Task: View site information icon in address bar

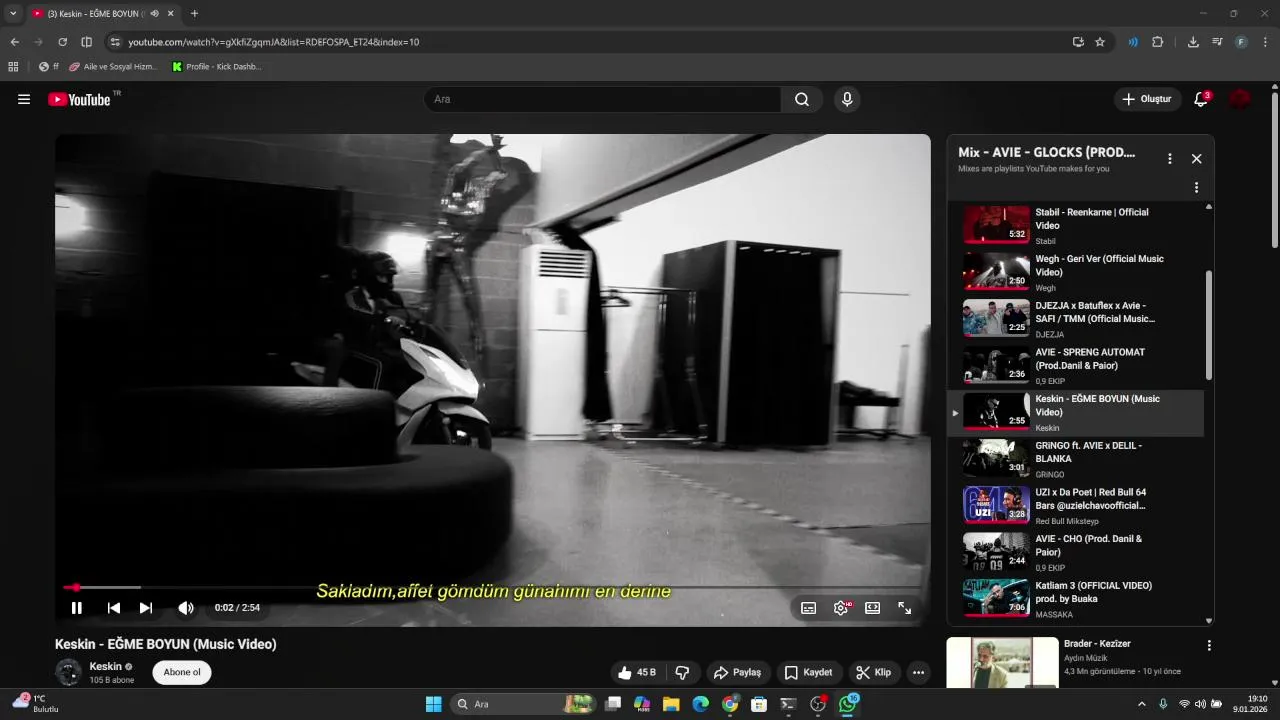Action: click(x=115, y=42)
